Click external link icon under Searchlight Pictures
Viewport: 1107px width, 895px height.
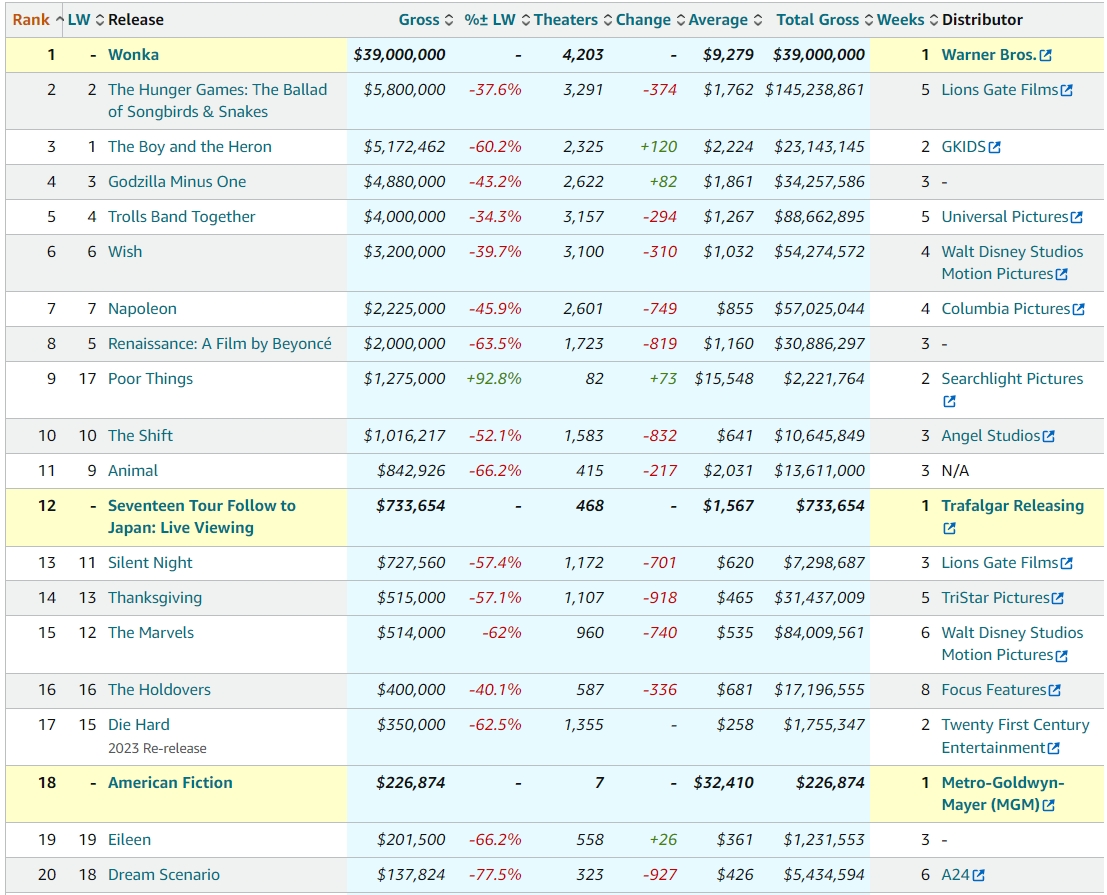[x=950, y=401]
